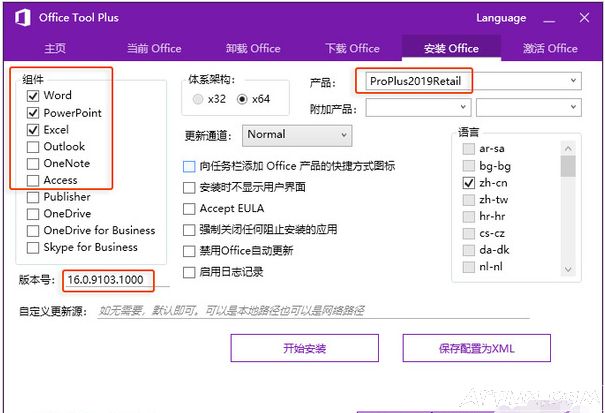Click language list scroll down arrow
This screenshot has height=413, width=605.
(568, 269)
